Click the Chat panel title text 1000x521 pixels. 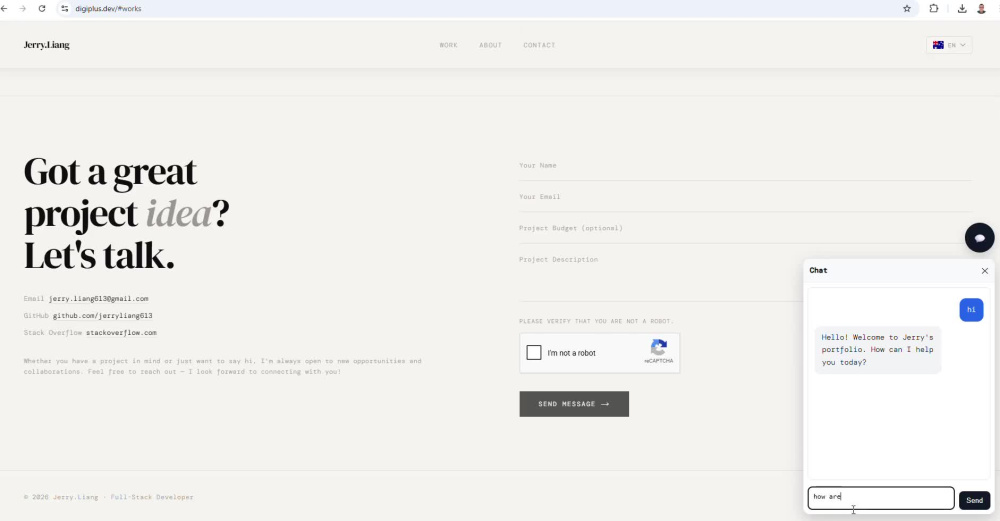point(818,270)
